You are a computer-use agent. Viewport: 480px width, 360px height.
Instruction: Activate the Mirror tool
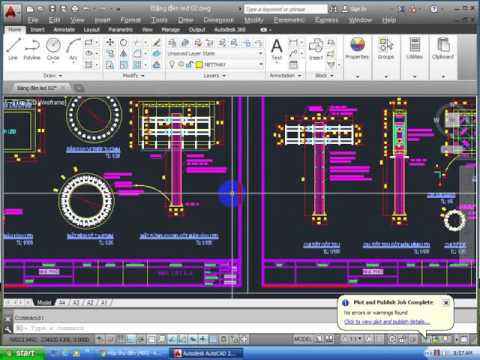click(x=123, y=53)
